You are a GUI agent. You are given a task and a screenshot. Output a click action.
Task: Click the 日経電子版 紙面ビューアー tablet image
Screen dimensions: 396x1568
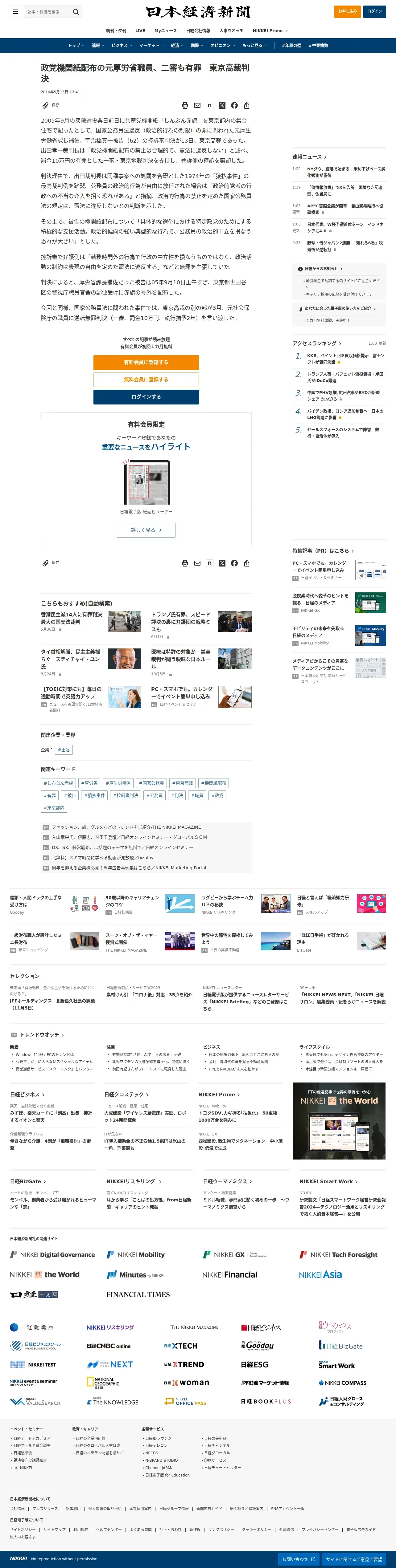point(146,482)
